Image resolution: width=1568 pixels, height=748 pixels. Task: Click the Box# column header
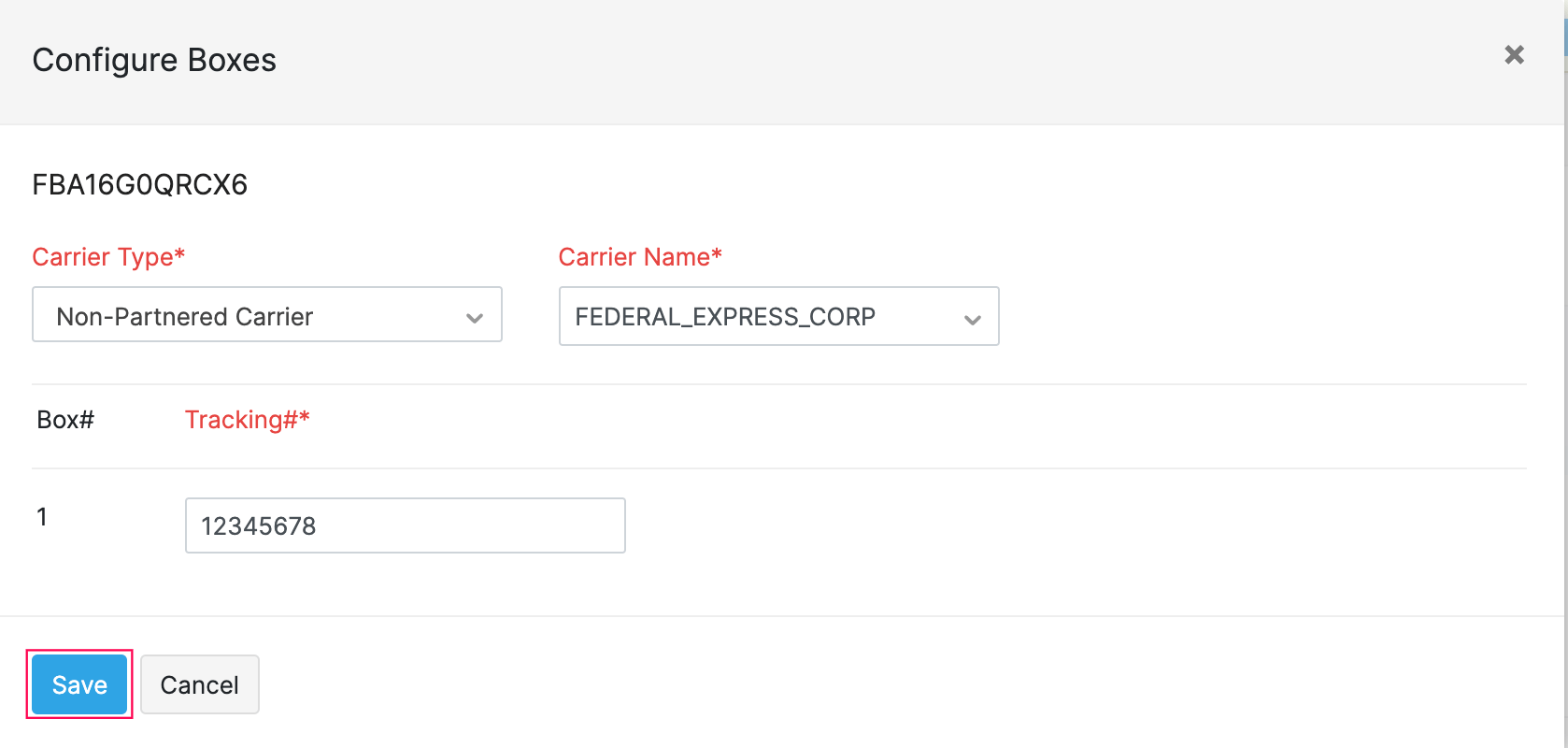65,420
